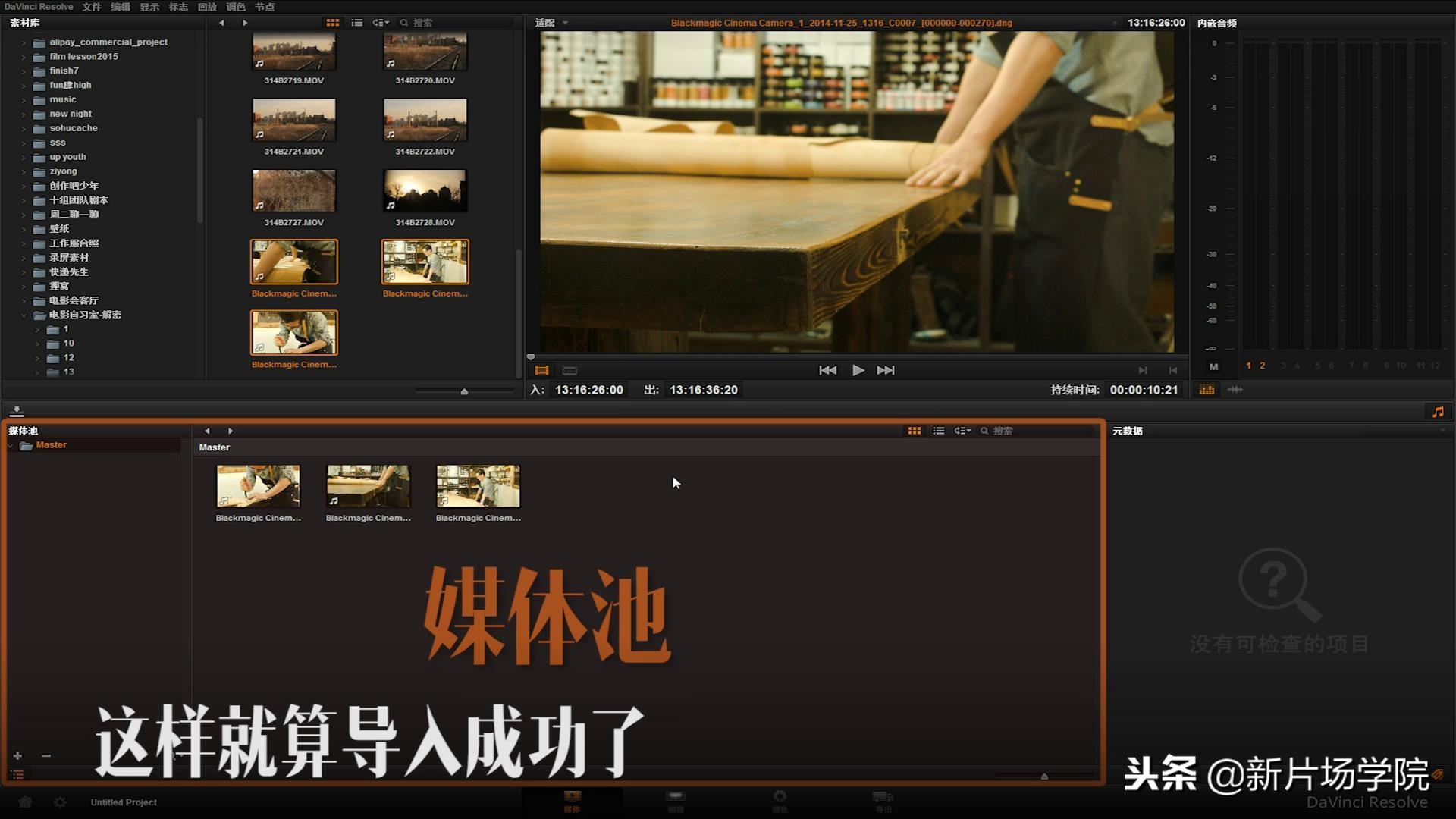Expand the alipay_commercial_project folder
Screen dimensions: 1456x819
point(23,42)
